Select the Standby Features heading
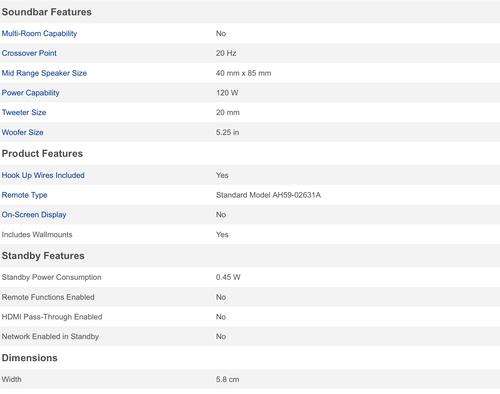Viewport: 500px width, 394px height. tap(43, 256)
